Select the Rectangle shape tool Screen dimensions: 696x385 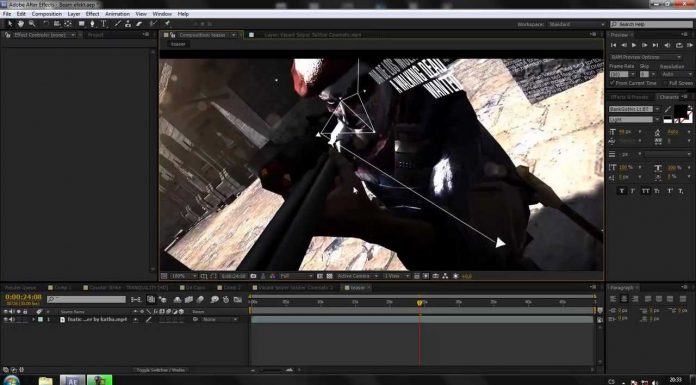[x=82, y=24]
